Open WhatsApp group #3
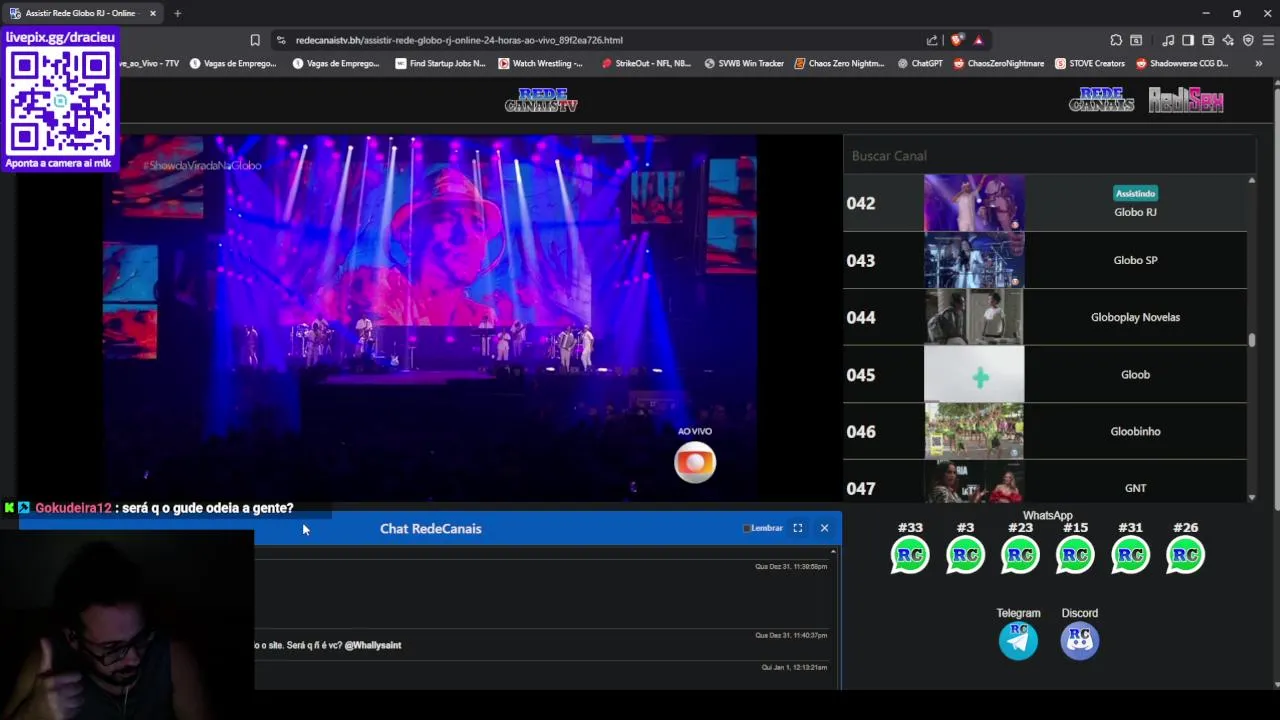Image resolution: width=1280 pixels, height=720 pixels. [x=965, y=555]
